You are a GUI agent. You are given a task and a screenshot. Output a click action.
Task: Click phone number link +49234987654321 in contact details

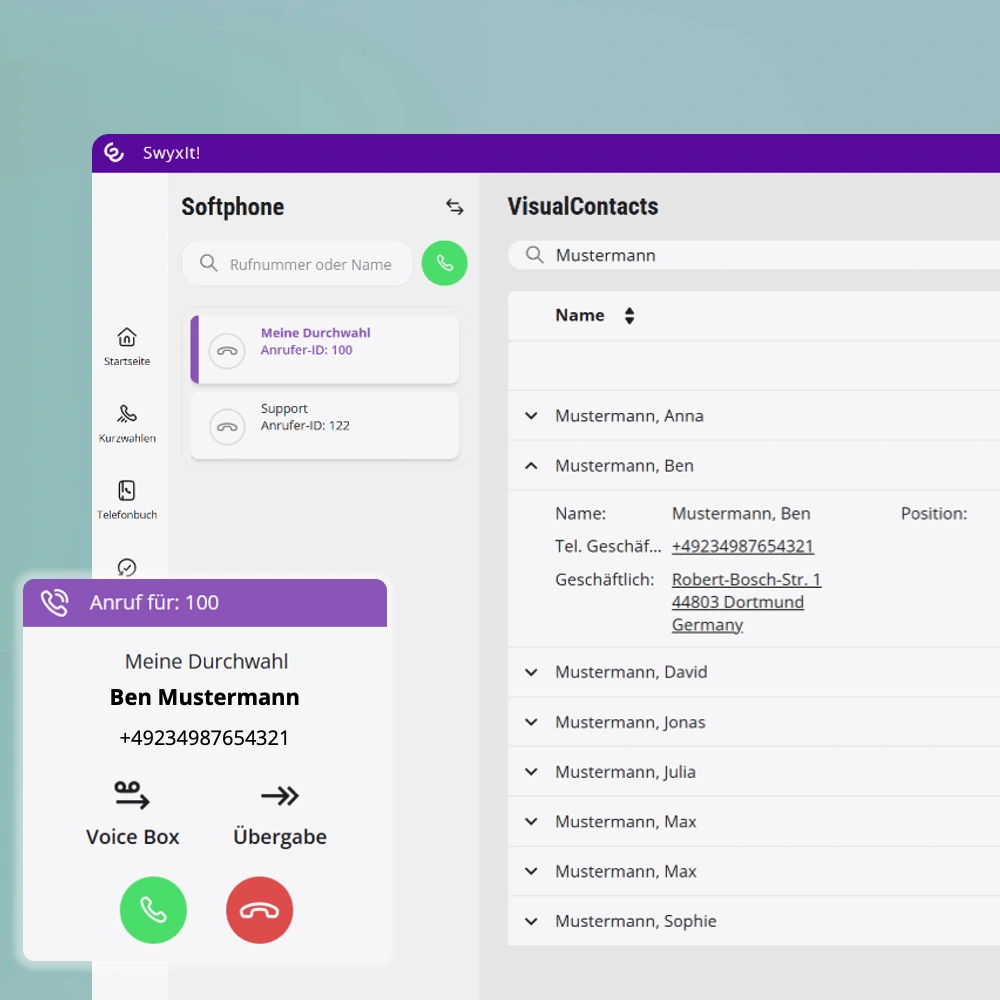click(743, 547)
